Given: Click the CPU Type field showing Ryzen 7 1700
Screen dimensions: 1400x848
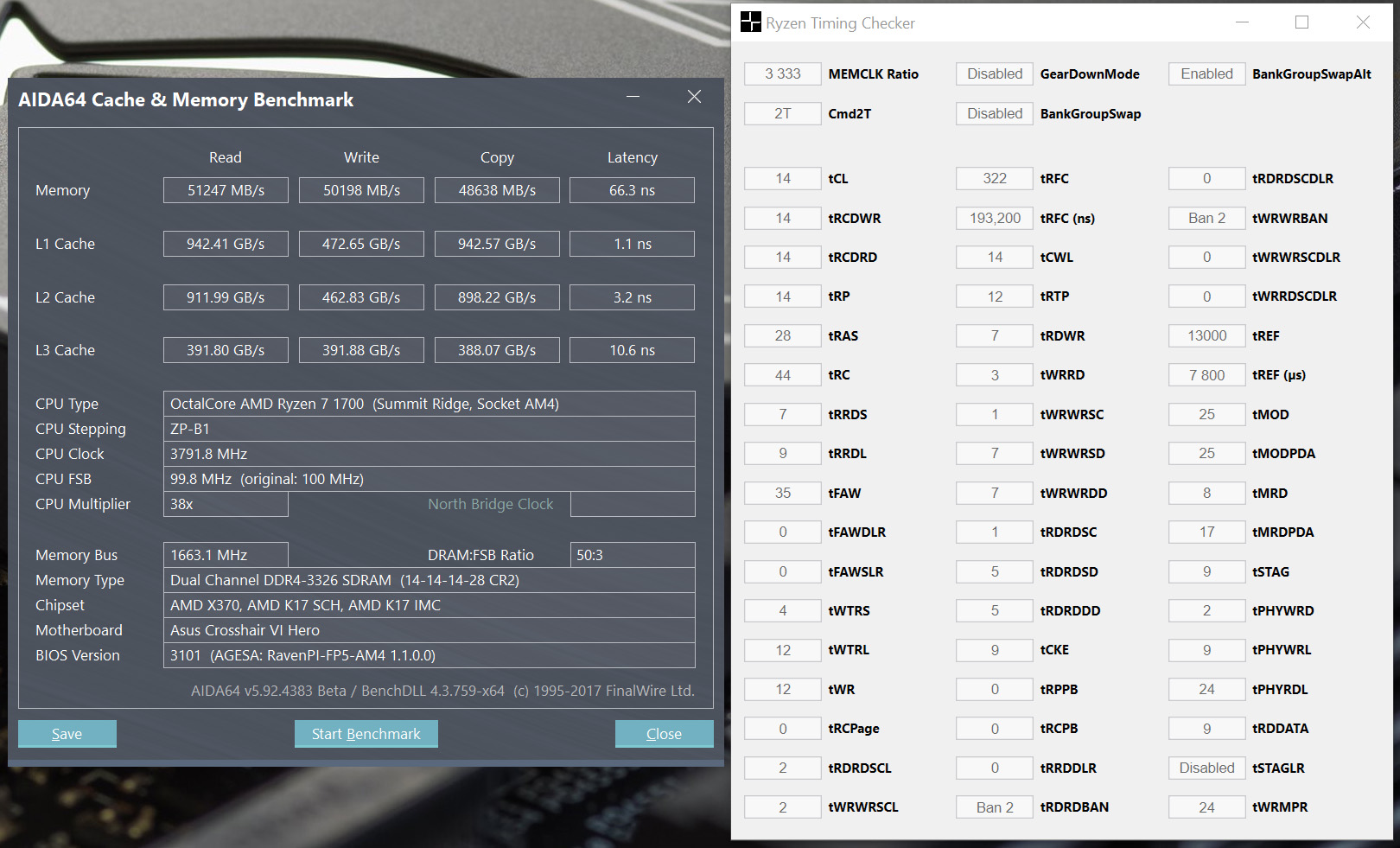Looking at the screenshot, I should coord(430,404).
